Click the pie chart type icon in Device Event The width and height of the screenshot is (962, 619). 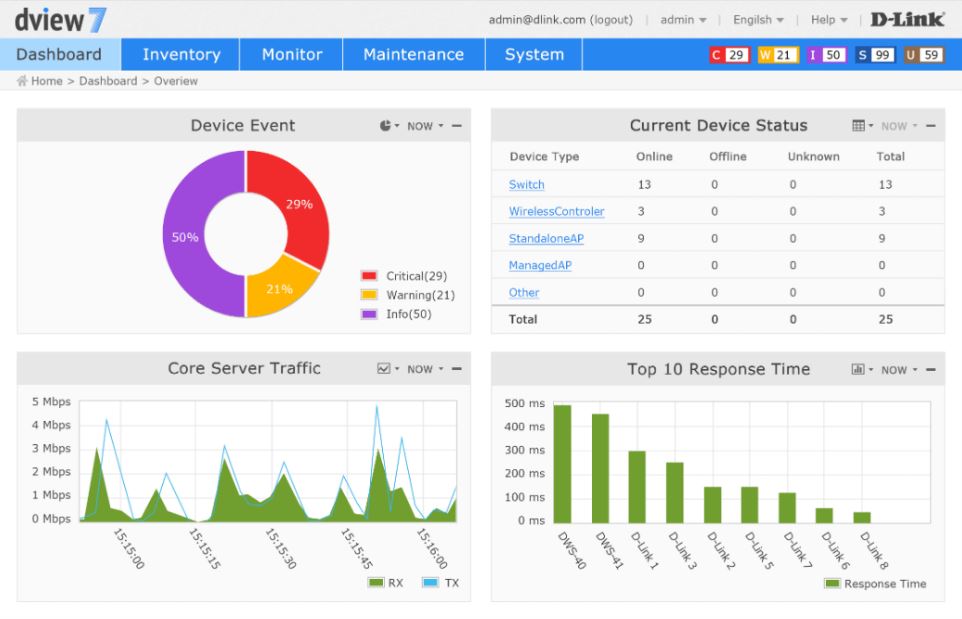pyautogui.click(x=387, y=126)
